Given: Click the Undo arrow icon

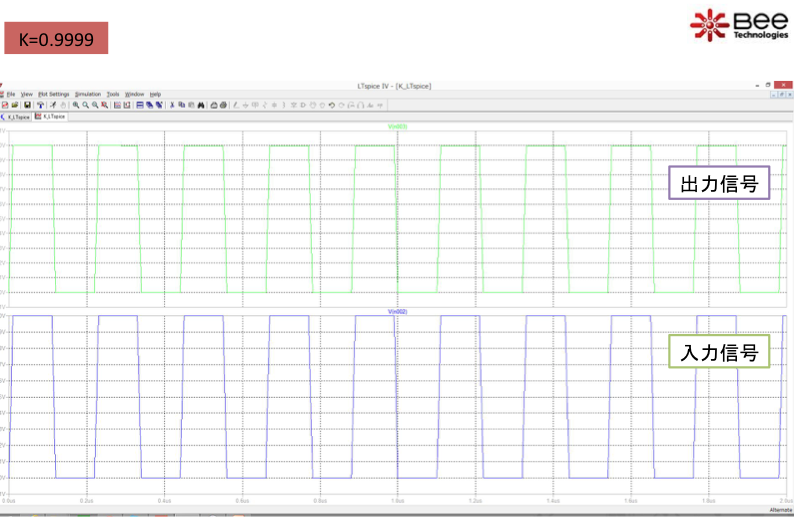Looking at the screenshot, I should pos(333,104).
